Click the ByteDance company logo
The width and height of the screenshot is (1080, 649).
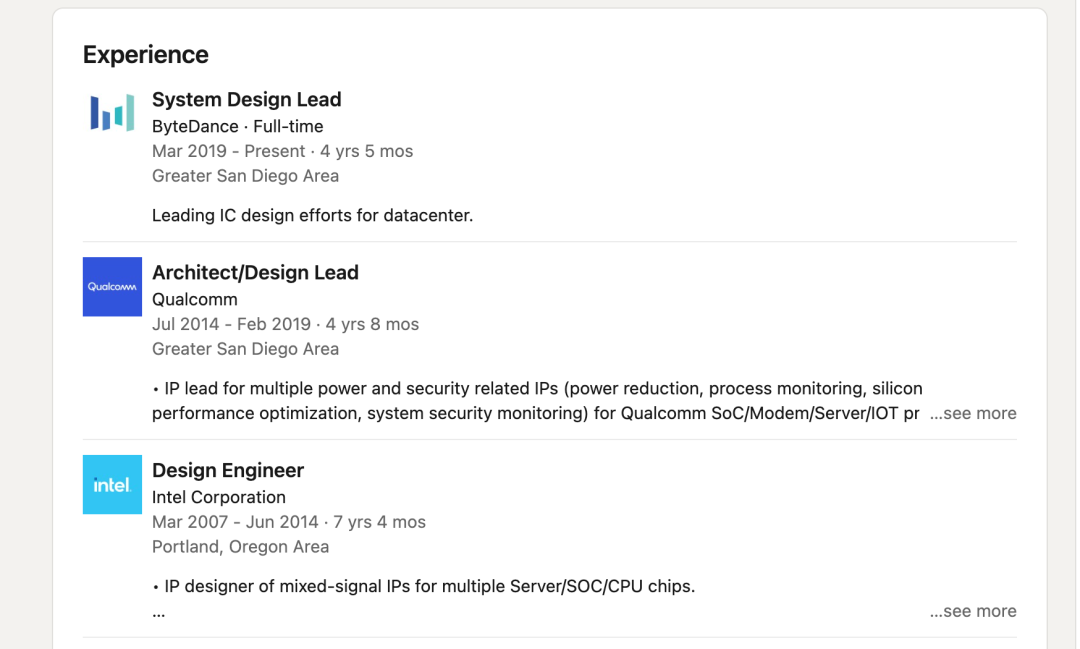point(112,113)
